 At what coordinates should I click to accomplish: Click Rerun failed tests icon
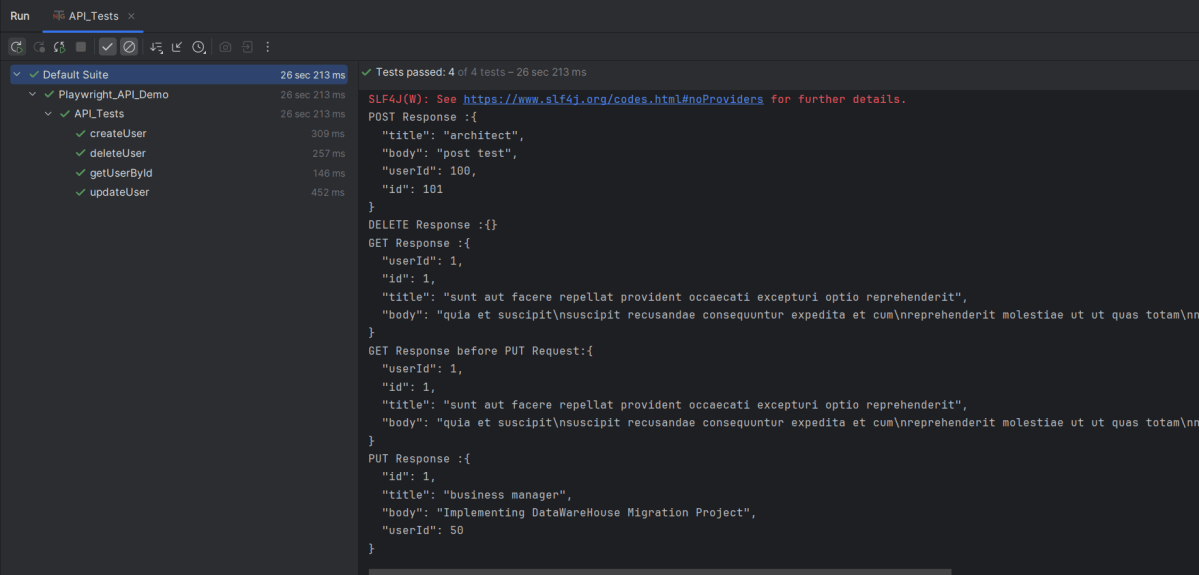tap(39, 47)
